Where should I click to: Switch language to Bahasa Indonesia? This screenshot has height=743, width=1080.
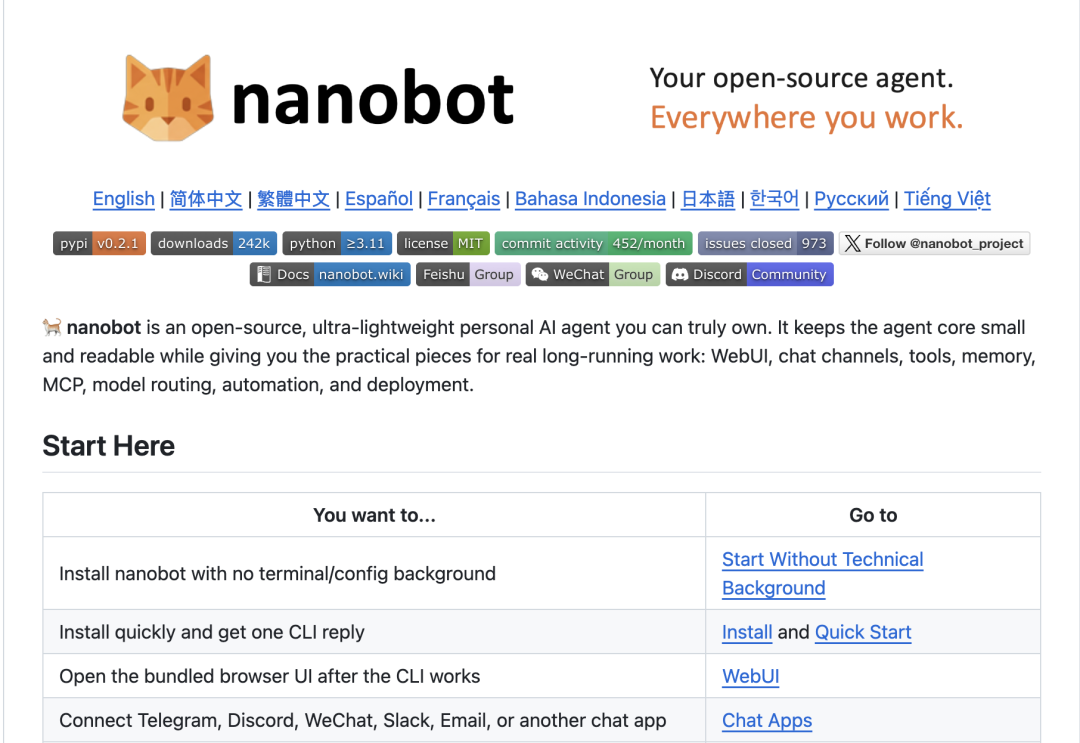[x=590, y=199]
